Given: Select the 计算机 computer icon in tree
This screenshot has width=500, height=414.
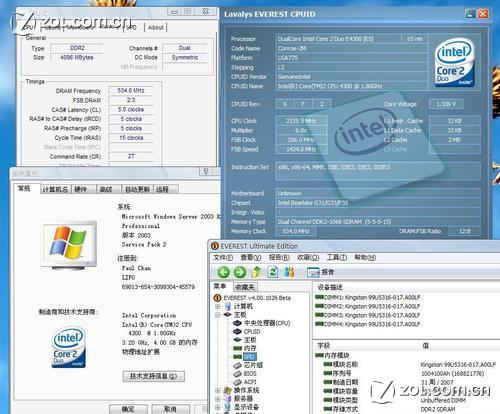Looking at the screenshot, I should pyautogui.click(x=228, y=306).
